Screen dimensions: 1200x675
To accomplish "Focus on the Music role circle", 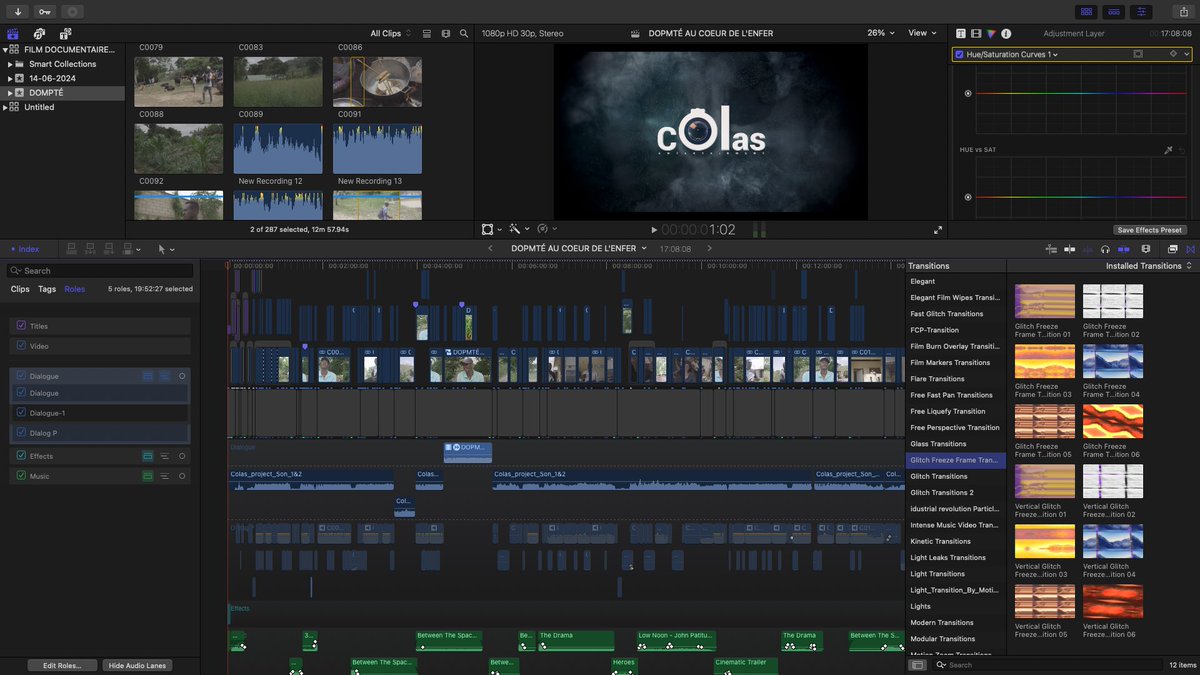I will (182, 476).
